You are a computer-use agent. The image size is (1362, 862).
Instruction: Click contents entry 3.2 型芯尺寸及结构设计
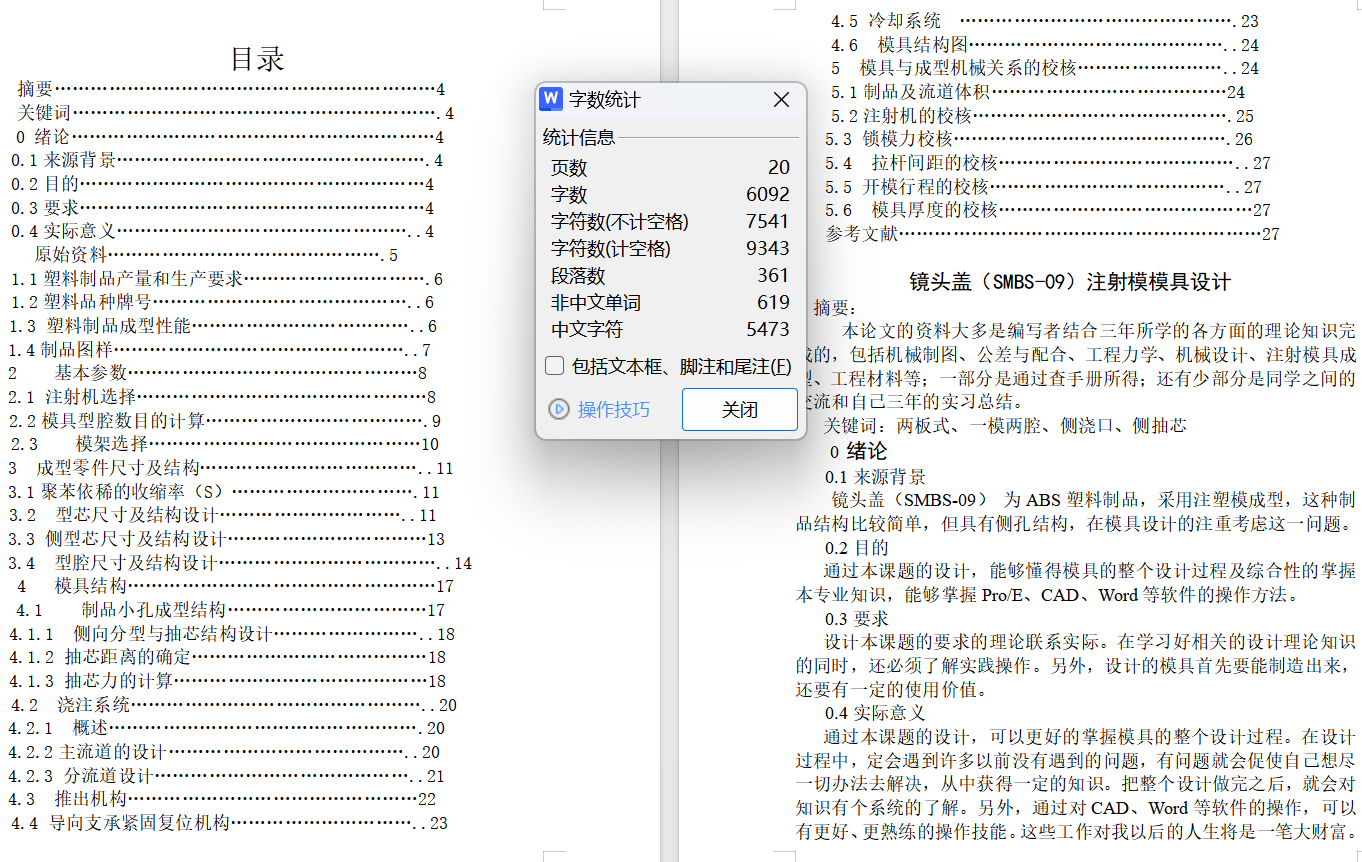click(223, 516)
